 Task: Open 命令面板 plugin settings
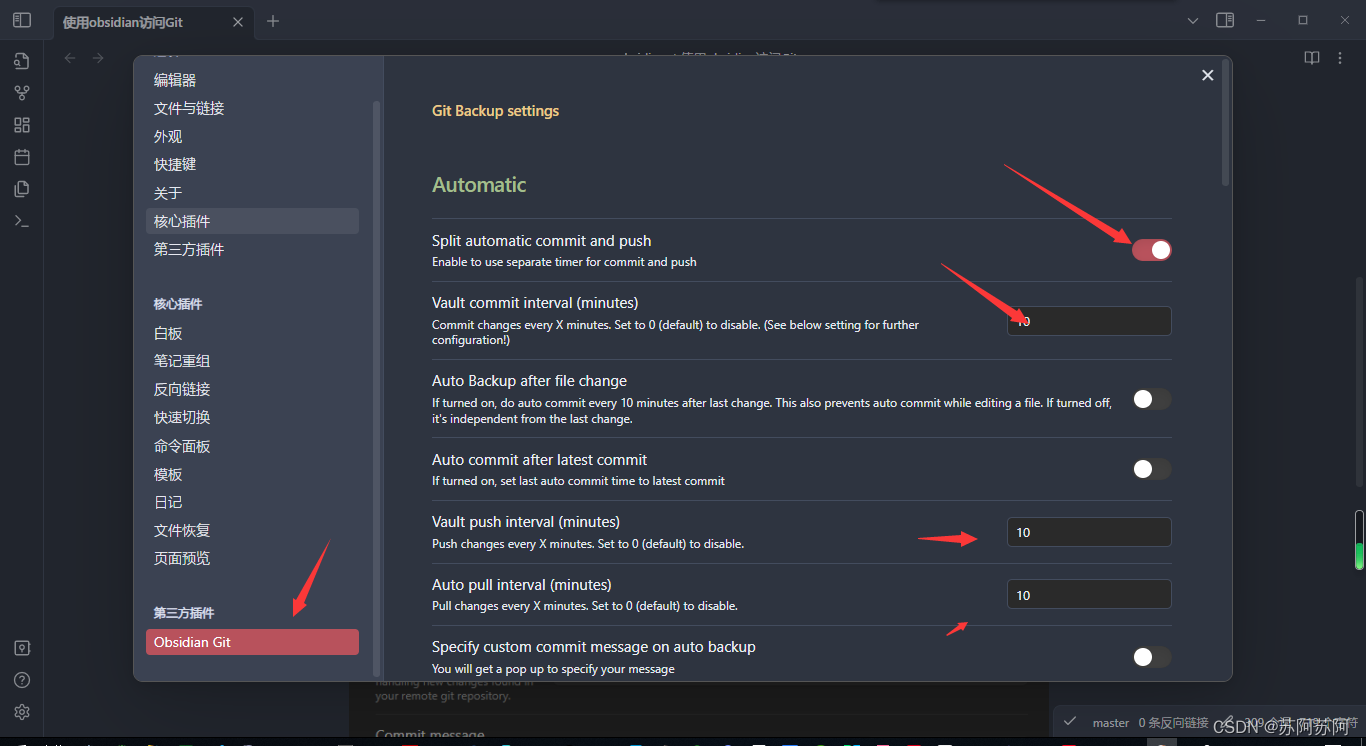click(x=252, y=446)
